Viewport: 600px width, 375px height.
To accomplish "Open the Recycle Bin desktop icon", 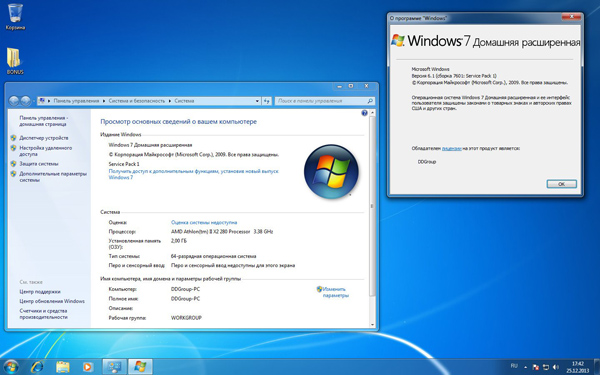I will (15, 16).
